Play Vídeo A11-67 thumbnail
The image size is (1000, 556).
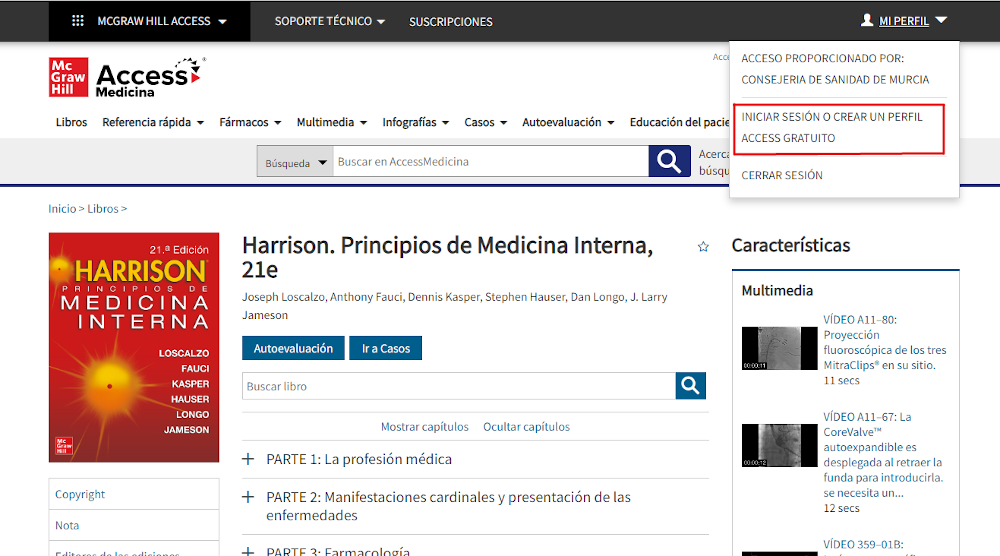(x=779, y=445)
